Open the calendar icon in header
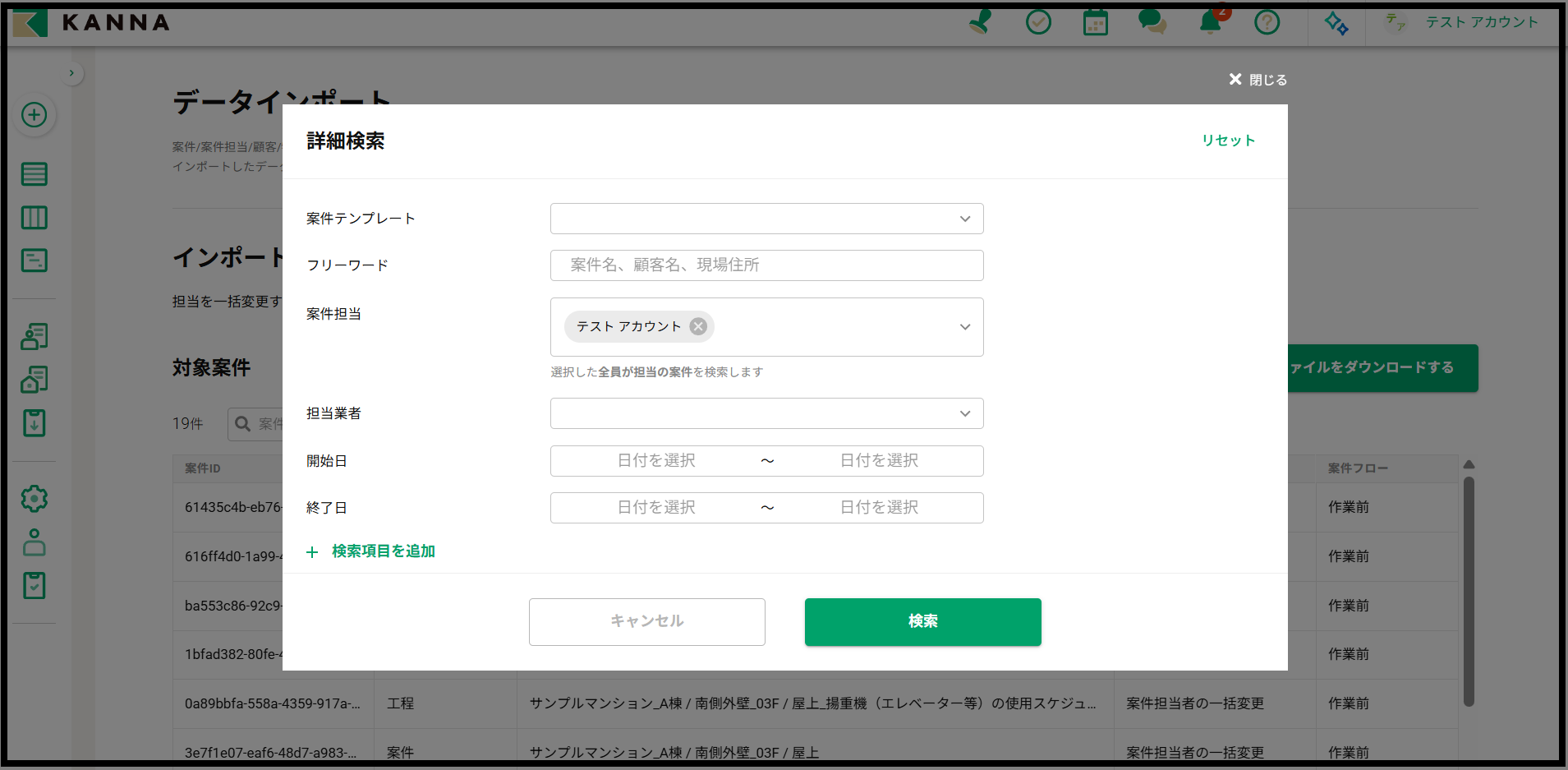The height and width of the screenshot is (770, 1568). coord(1096,22)
